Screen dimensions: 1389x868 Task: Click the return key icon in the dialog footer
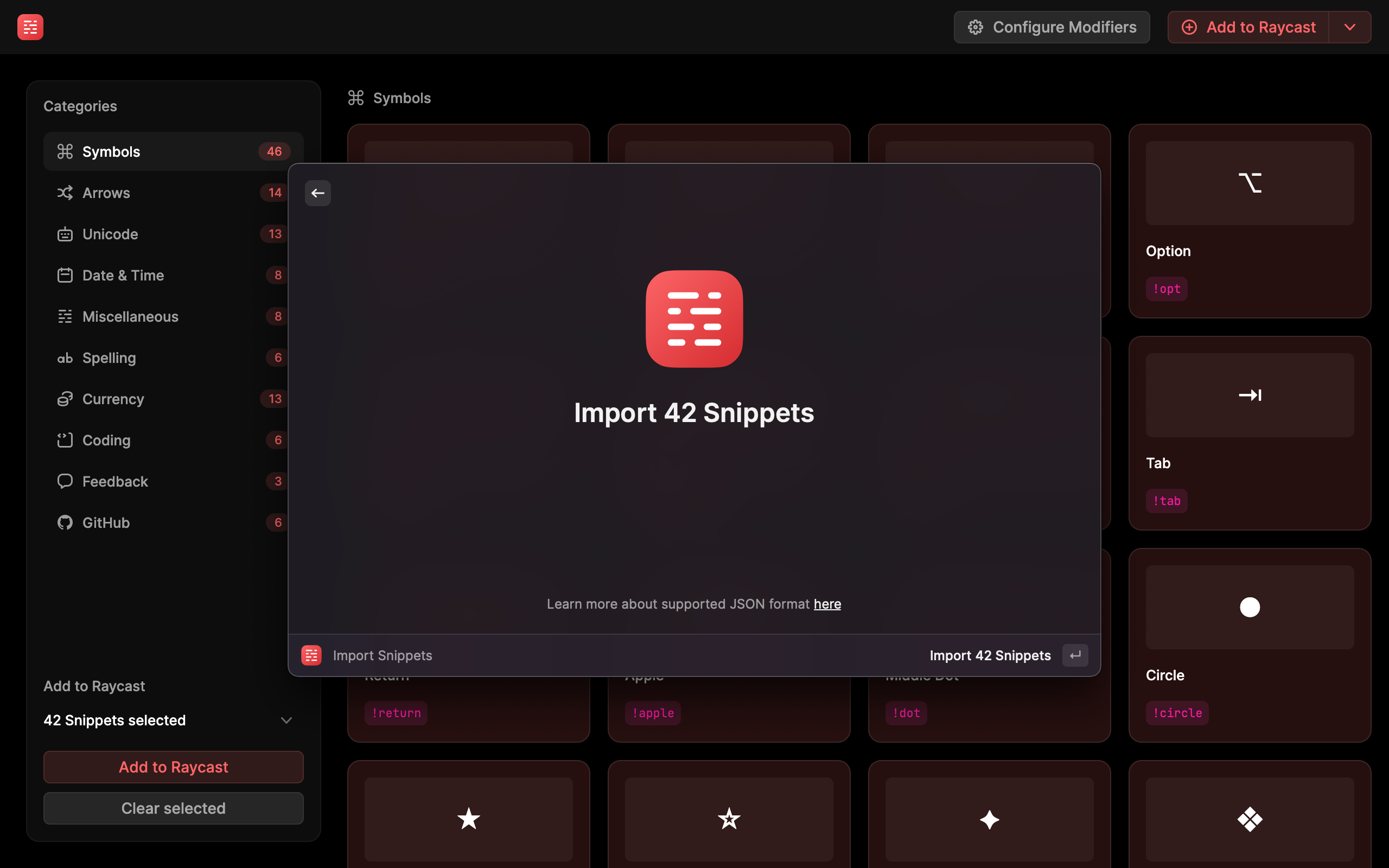coord(1075,655)
